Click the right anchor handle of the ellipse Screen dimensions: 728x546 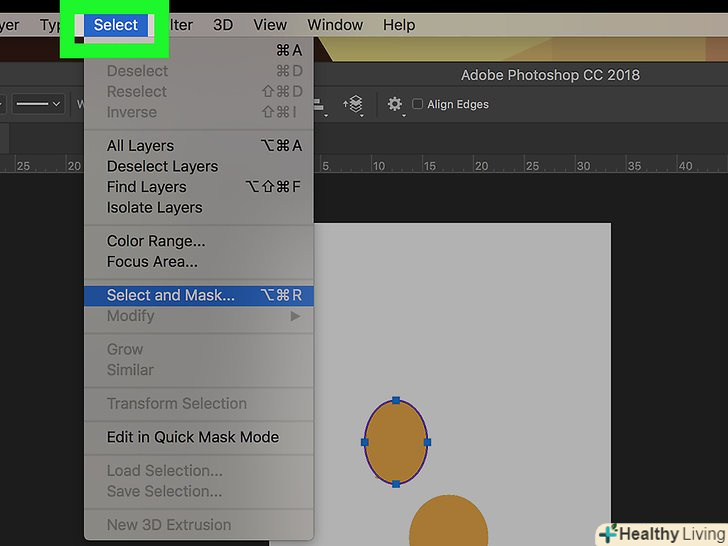(x=427, y=441)
